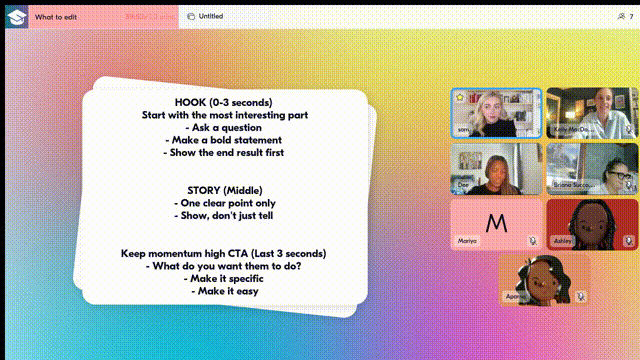Click the muted mic icon on the bottom orange tile
Screen dimensions: 640x360
[x=580, y=296]
